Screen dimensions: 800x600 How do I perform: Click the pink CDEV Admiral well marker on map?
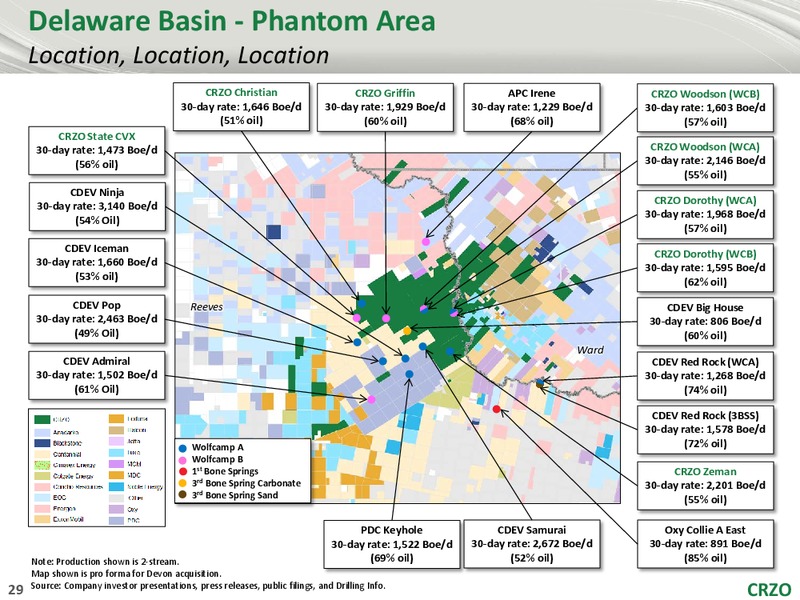pyautogui.click(x=371, y=399)
